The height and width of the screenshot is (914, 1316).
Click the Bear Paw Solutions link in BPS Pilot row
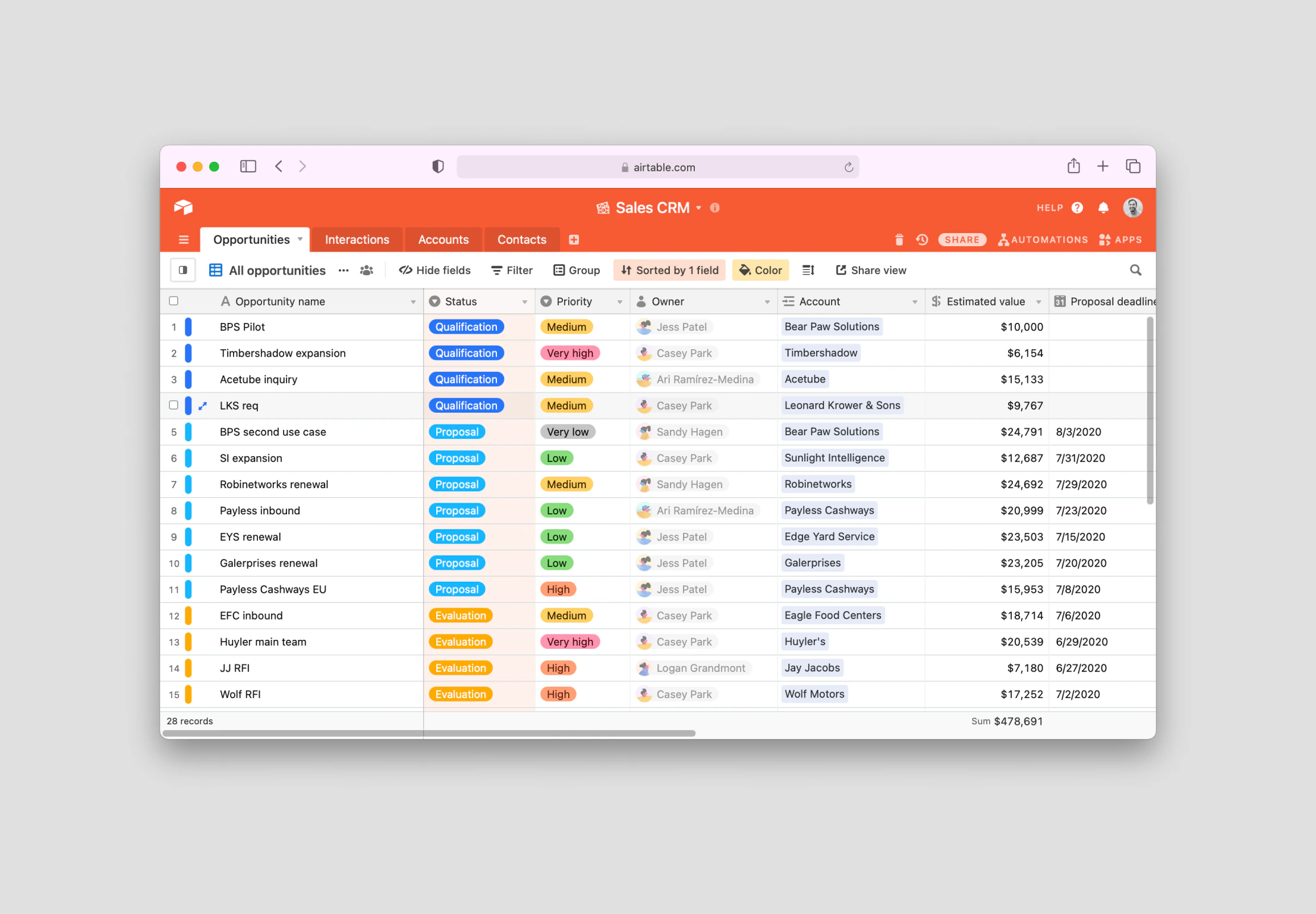coord(832,326)
